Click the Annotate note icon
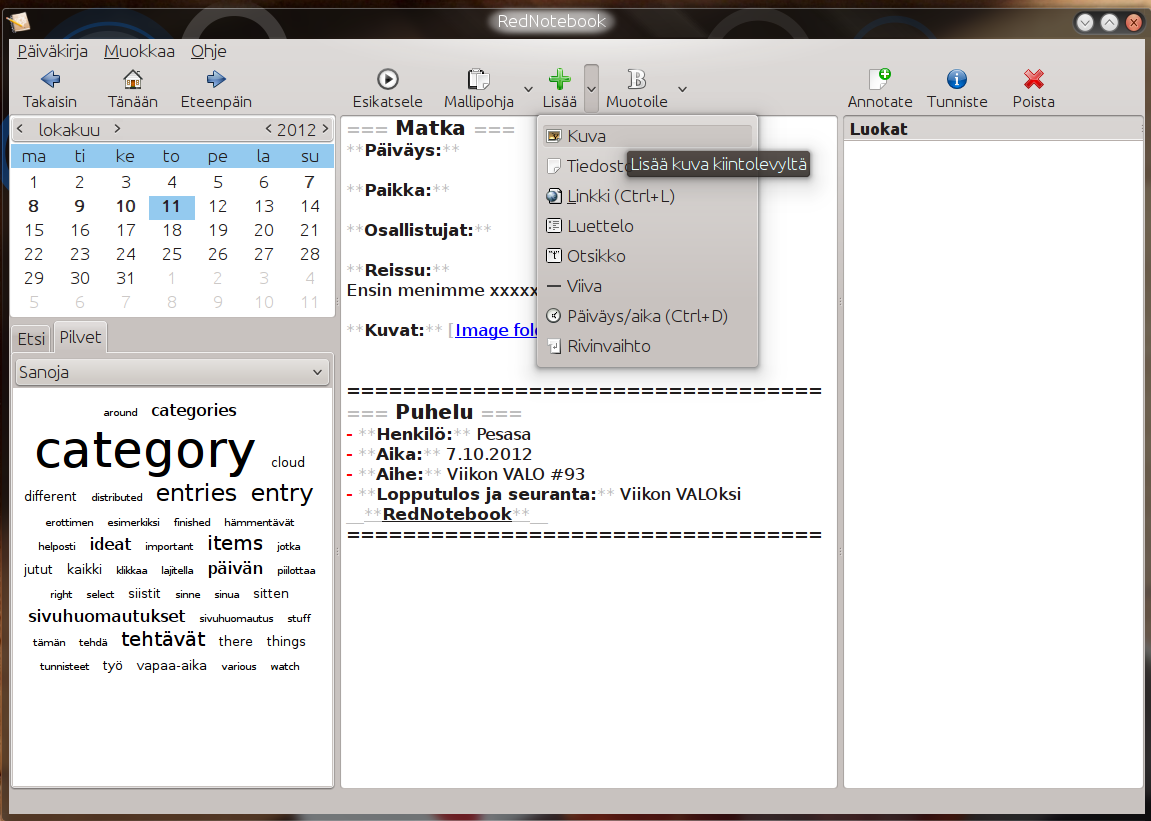Screen dimensions: 1151x821 pos(879,79)
